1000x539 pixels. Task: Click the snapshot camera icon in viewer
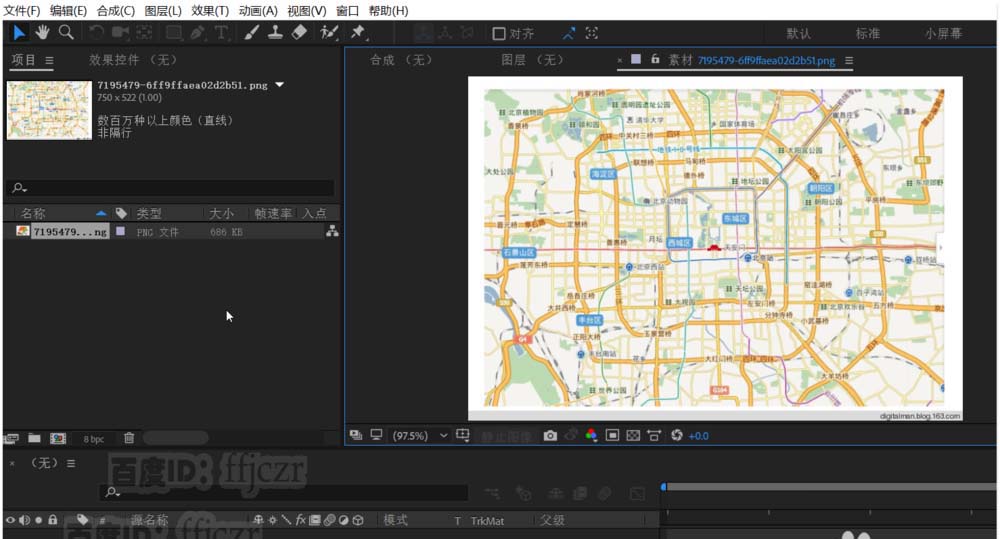pos(550,436)
